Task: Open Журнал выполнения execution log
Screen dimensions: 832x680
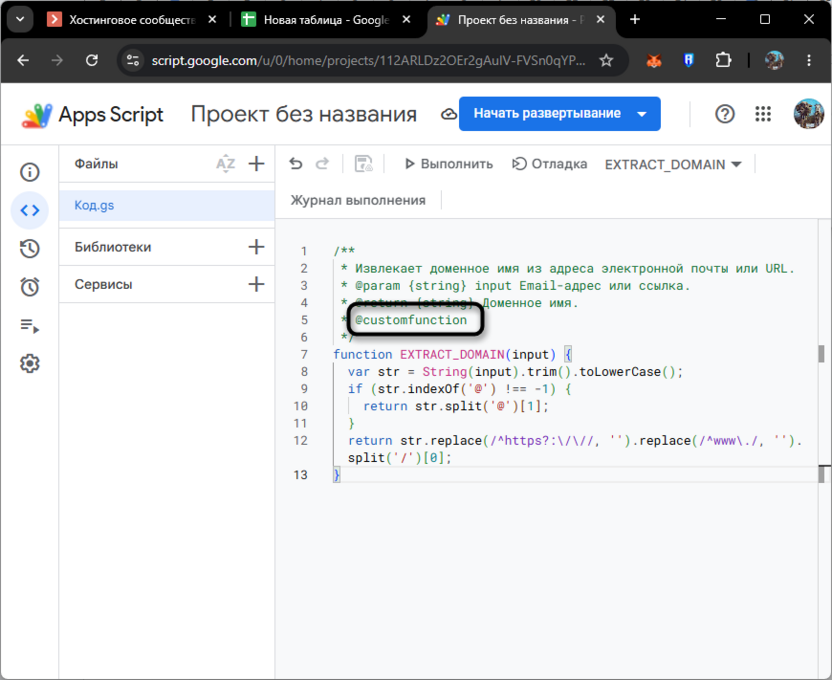Action: (x=358, y=200)
